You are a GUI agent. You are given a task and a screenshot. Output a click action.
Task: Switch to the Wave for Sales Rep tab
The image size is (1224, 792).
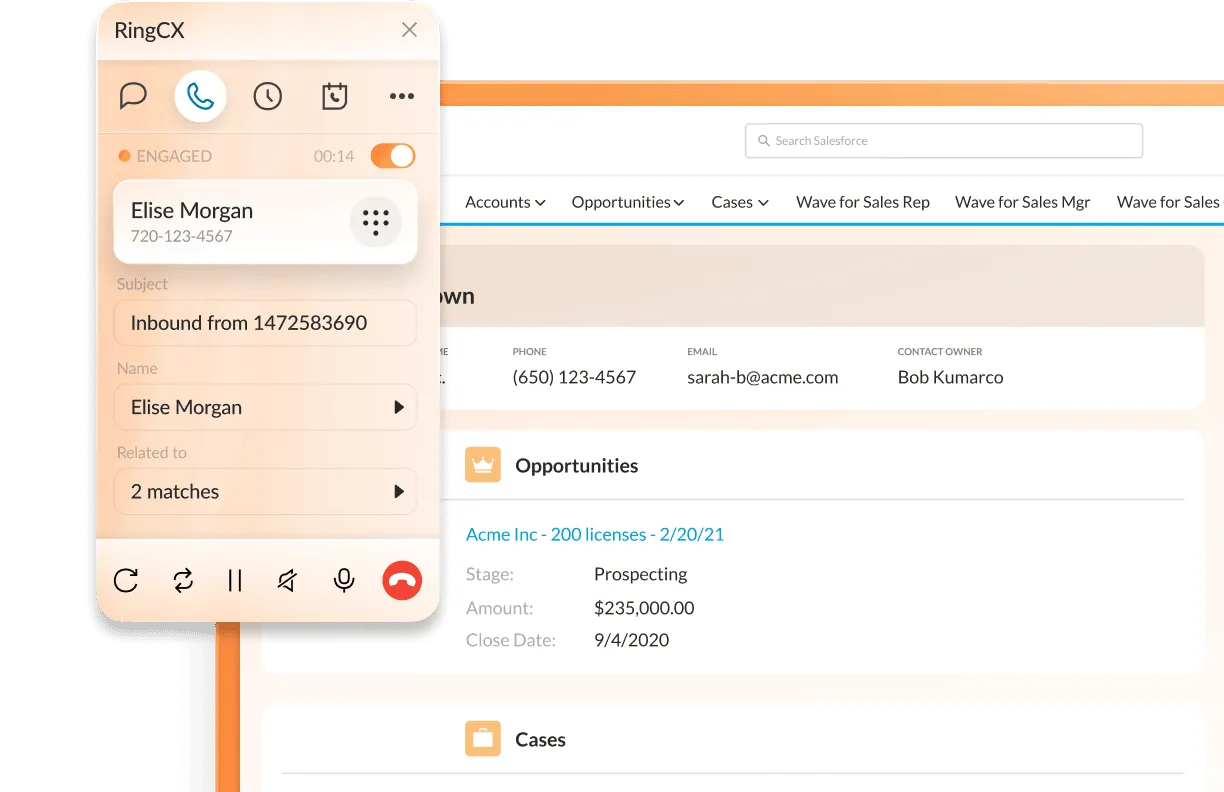coord(862,202)
